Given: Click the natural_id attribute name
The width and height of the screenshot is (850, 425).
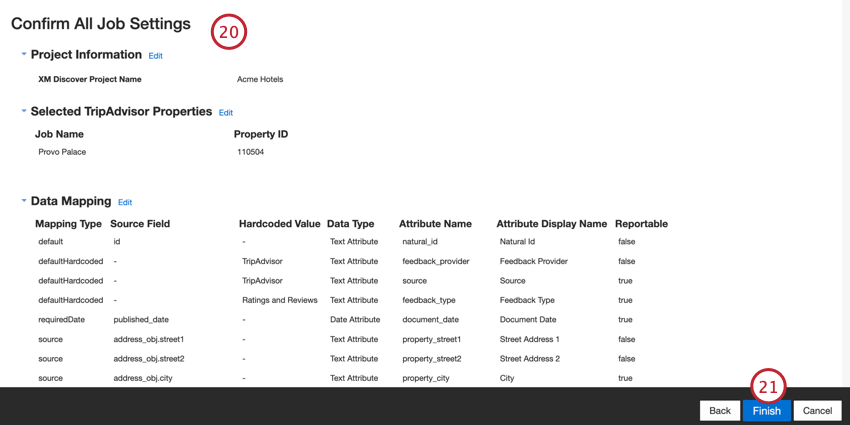Looking at the screenshot, I should (420, 242).
